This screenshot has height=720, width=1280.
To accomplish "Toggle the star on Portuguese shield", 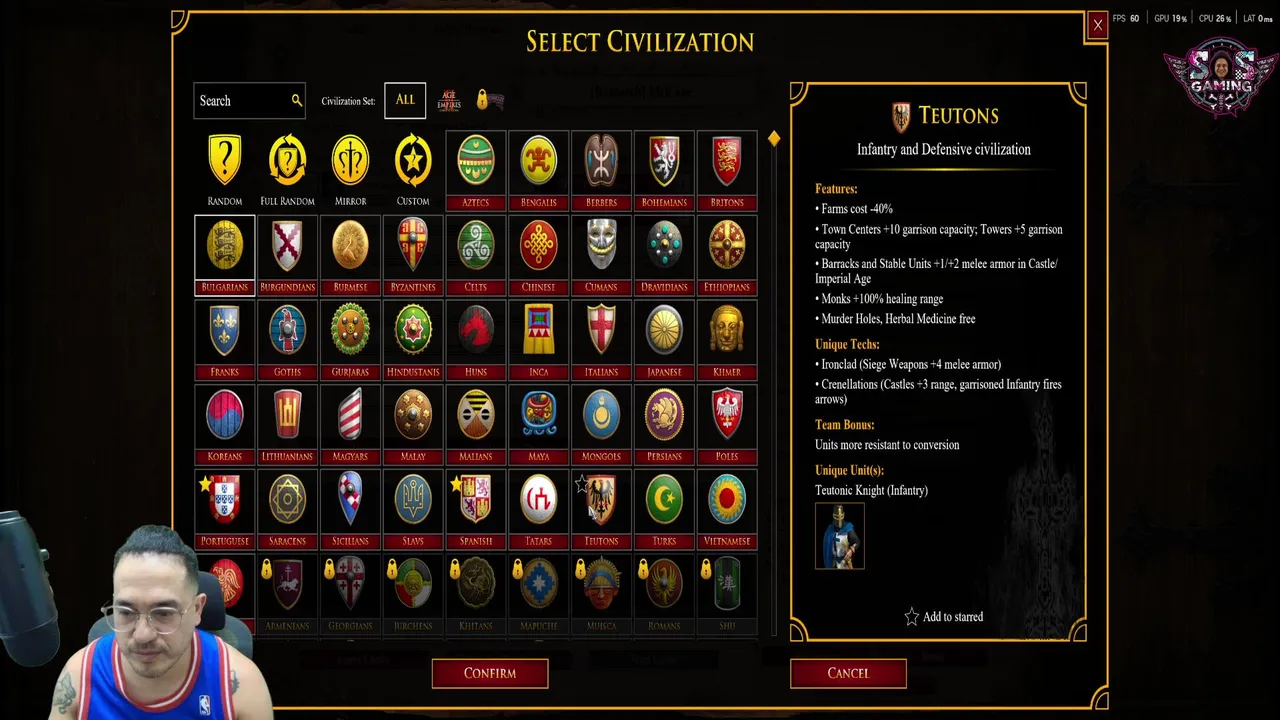I will tap(205, 484).
